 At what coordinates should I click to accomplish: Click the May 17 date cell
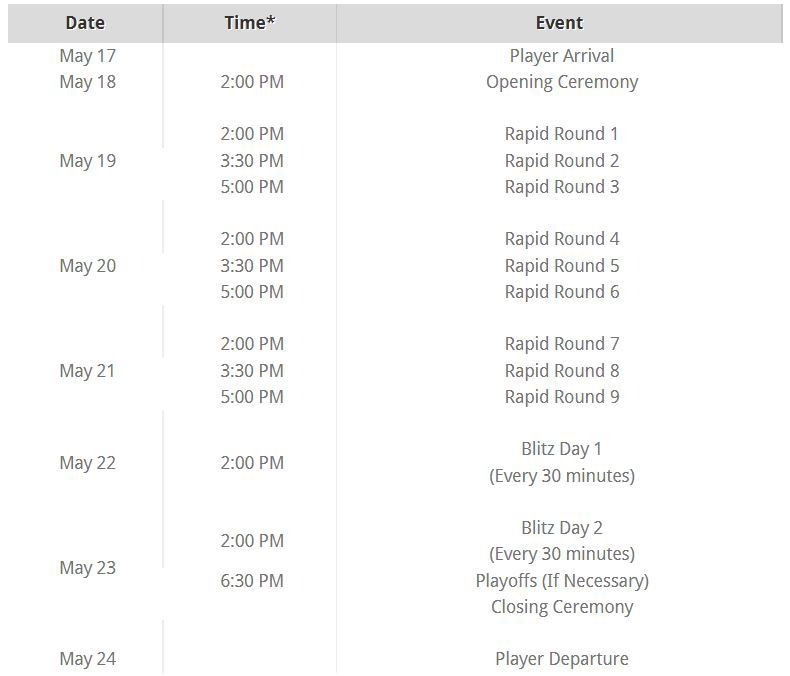click(88, 56)
